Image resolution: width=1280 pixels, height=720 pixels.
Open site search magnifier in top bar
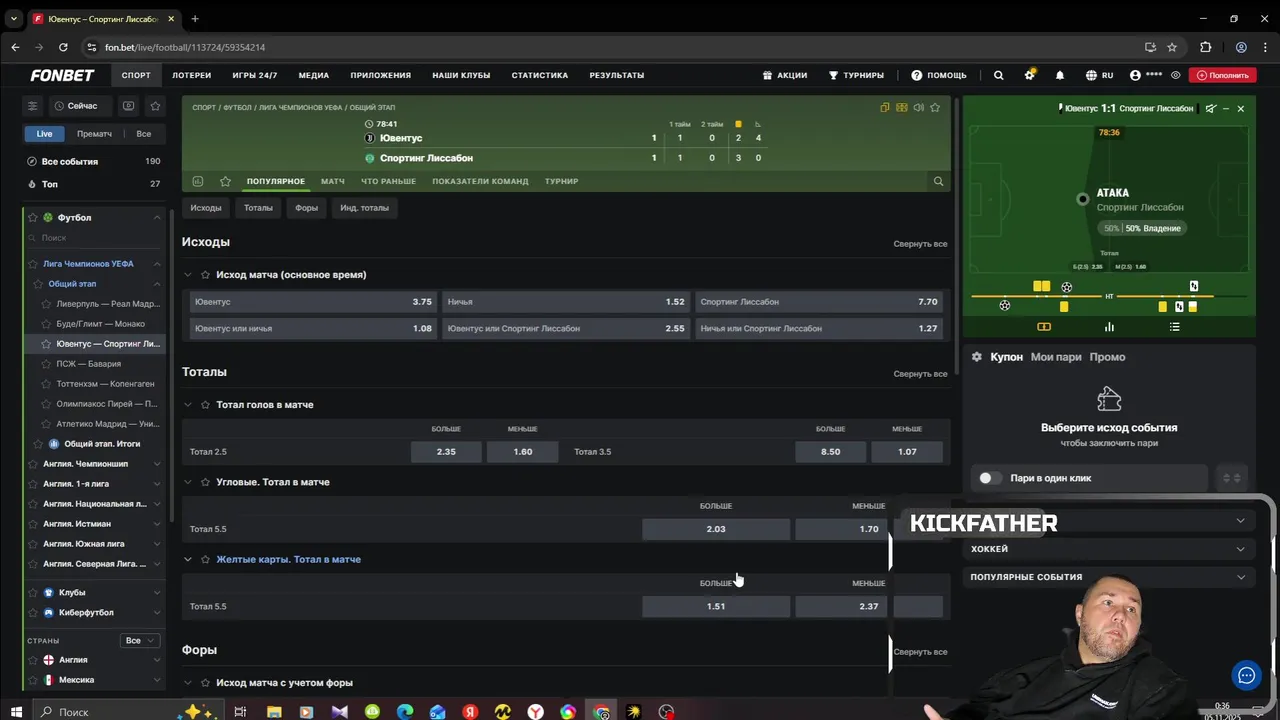click(x=998, y=75)
